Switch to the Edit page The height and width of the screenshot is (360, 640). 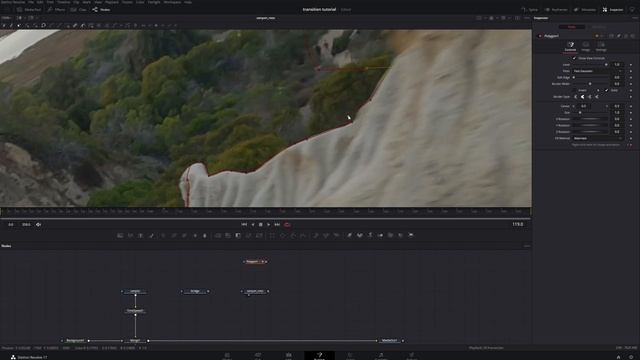289,356
